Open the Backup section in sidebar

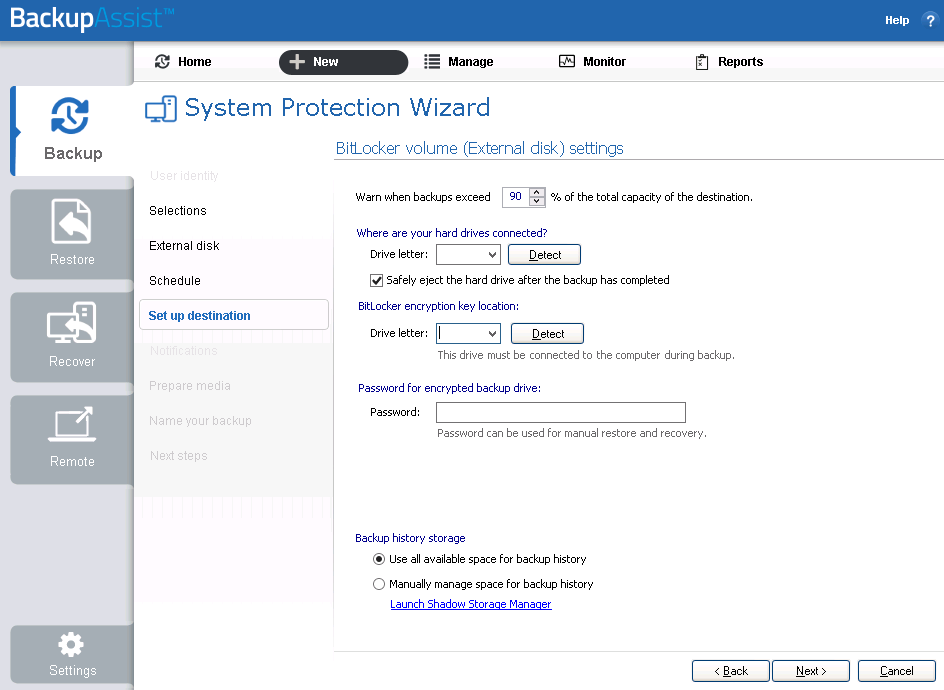click(72, 131)
